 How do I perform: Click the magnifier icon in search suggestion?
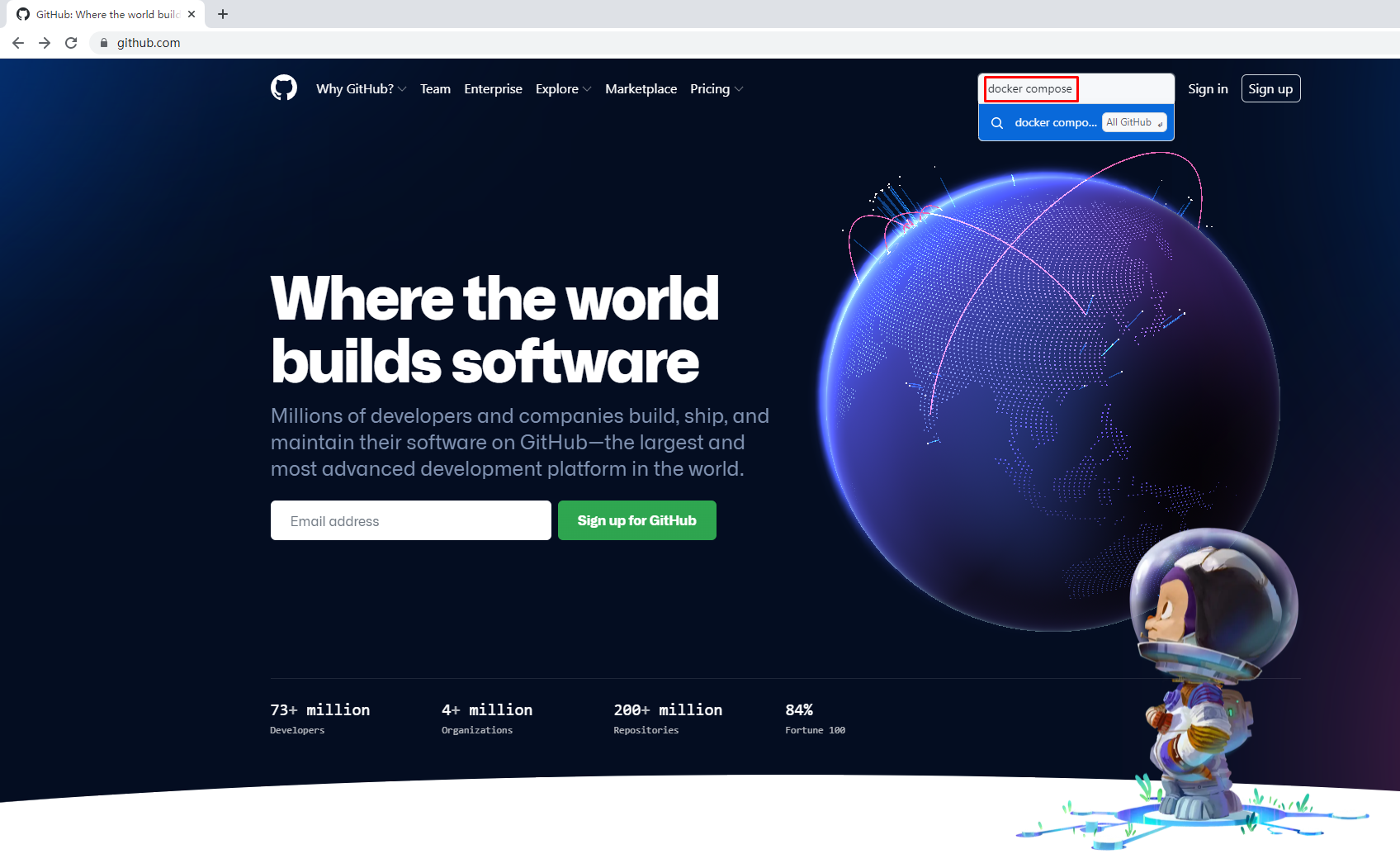tap(997, 122)
